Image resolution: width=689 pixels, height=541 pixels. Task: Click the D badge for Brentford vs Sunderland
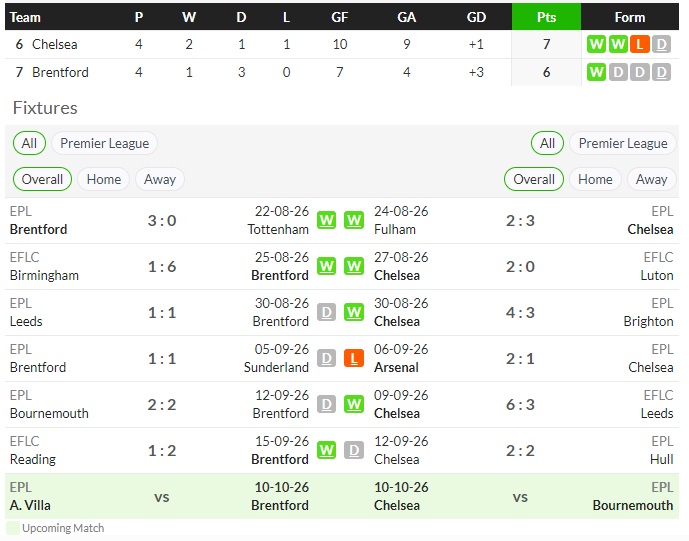click(x=326, y=359)
